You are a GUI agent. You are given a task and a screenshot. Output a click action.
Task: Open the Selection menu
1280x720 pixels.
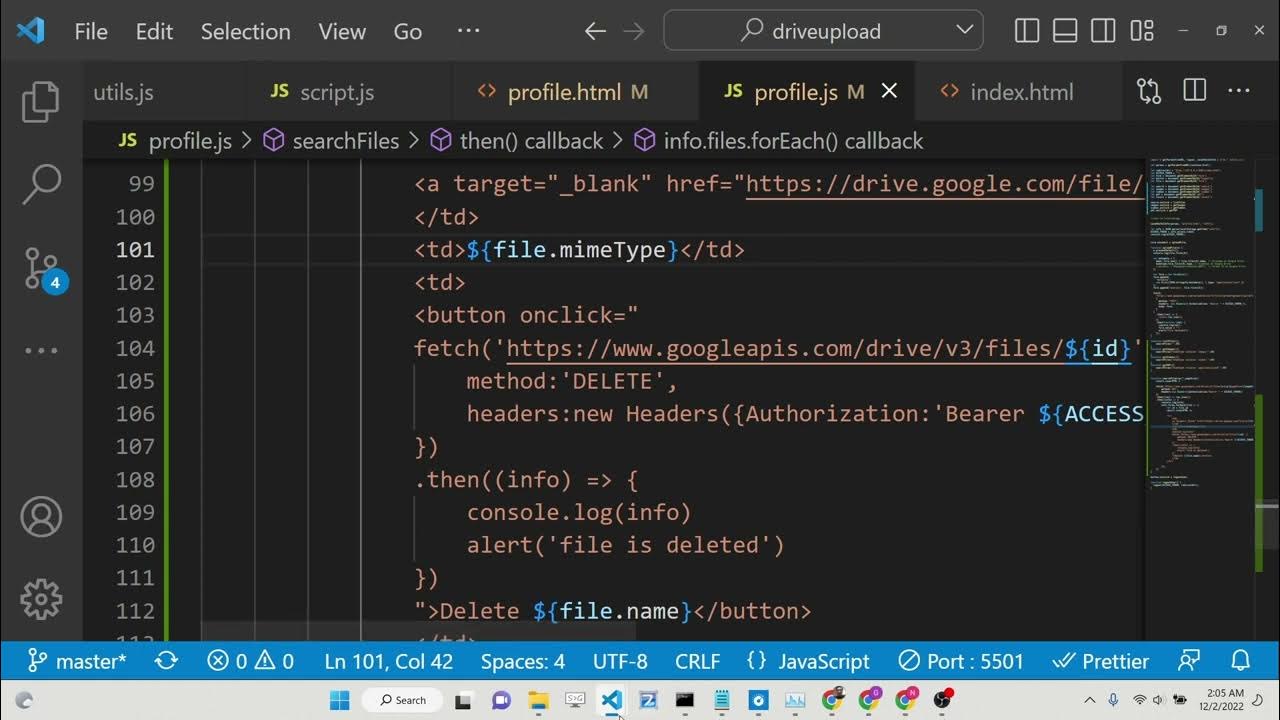[x=245, y=31]
